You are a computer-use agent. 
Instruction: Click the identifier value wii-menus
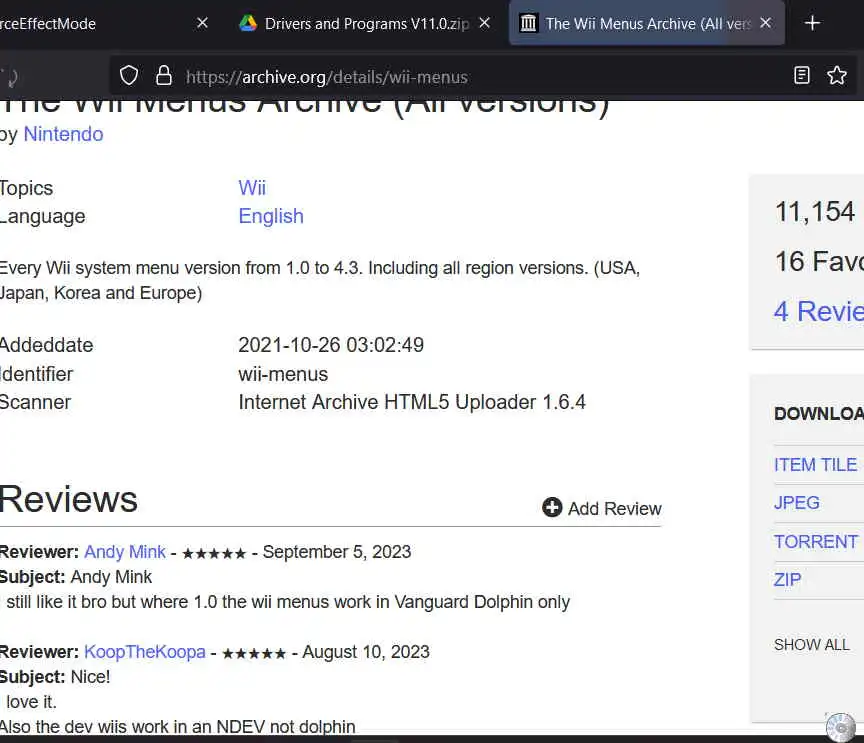pyautogui.click(x=283, y=374)
